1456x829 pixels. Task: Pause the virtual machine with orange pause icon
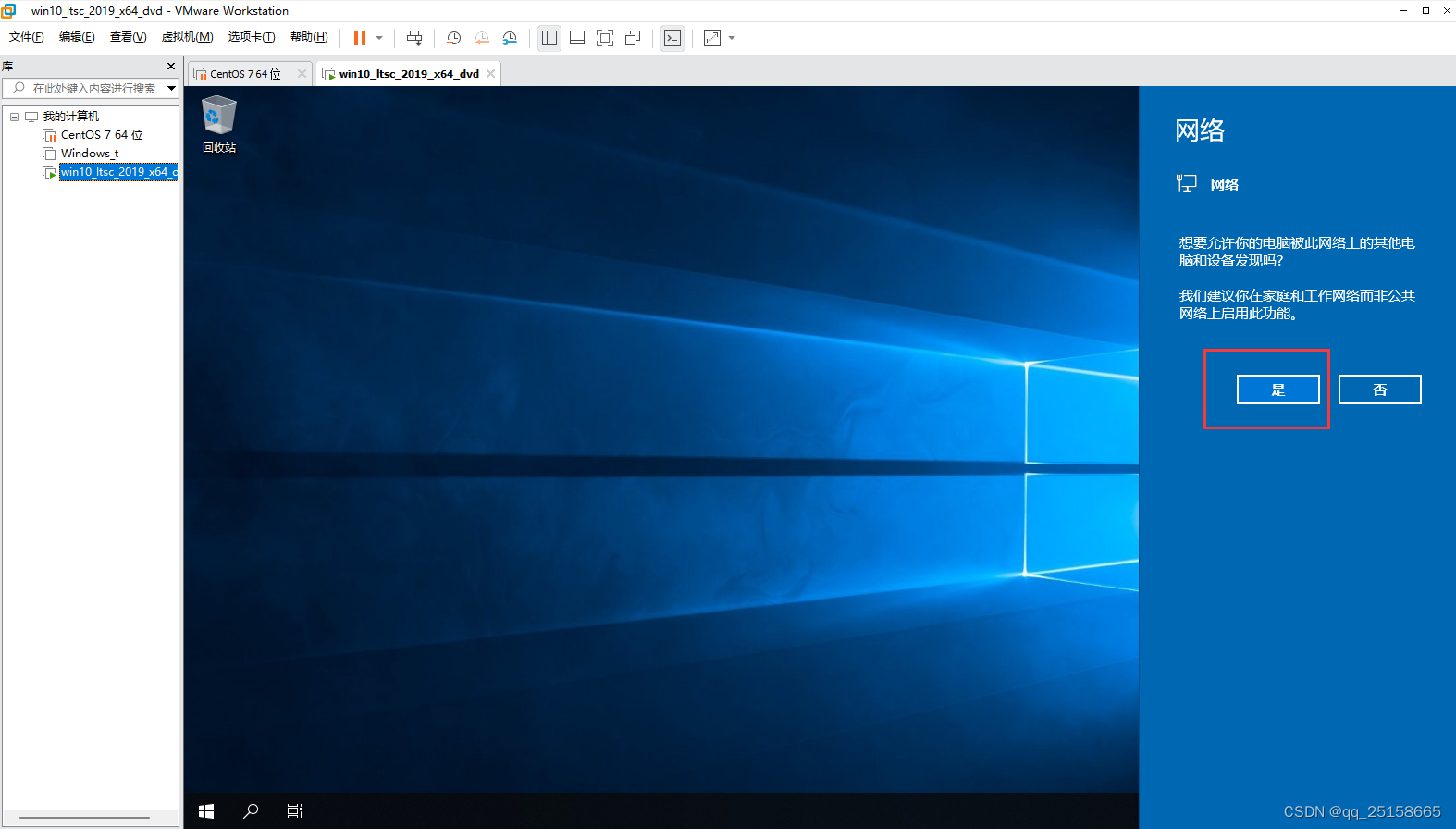tap(360, 38)
